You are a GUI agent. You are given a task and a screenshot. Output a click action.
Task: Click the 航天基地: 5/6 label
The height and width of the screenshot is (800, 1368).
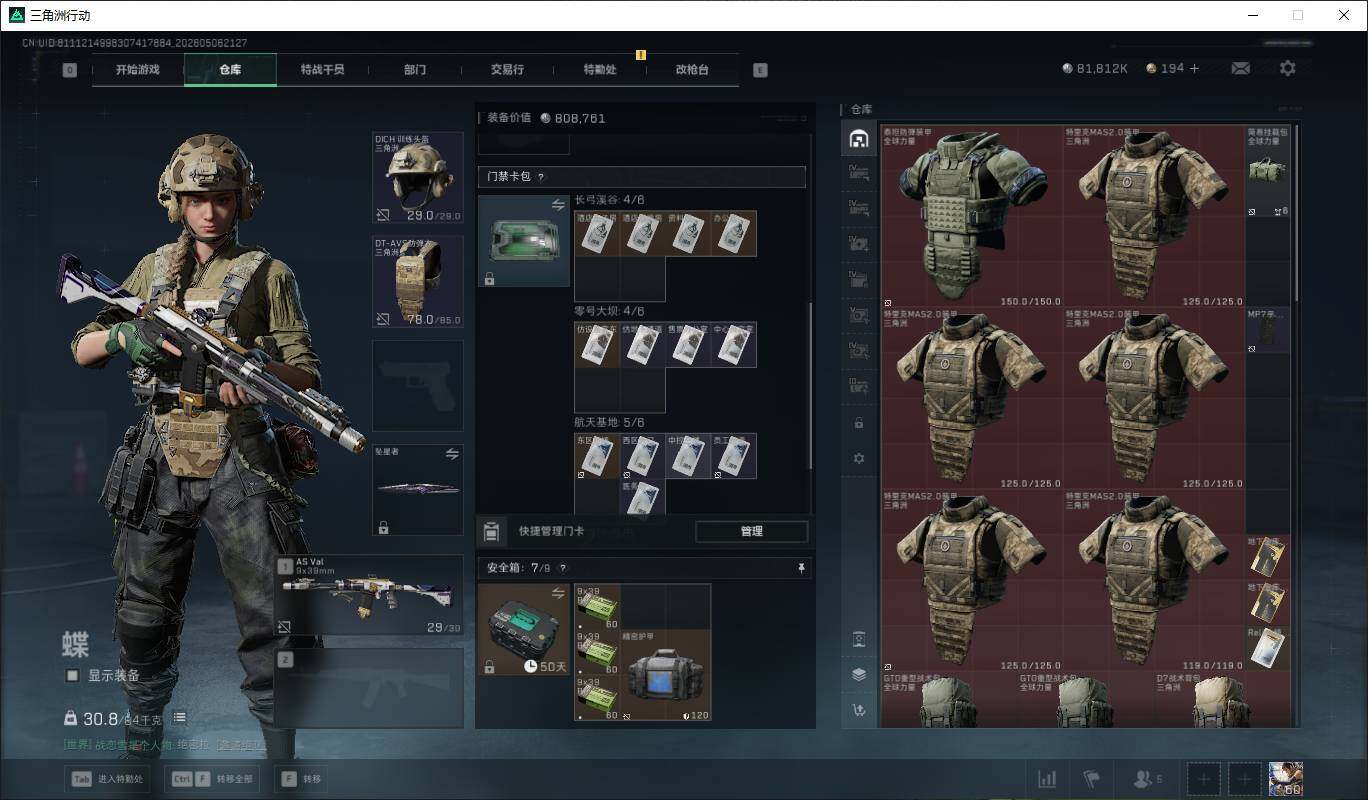point(609,422)
